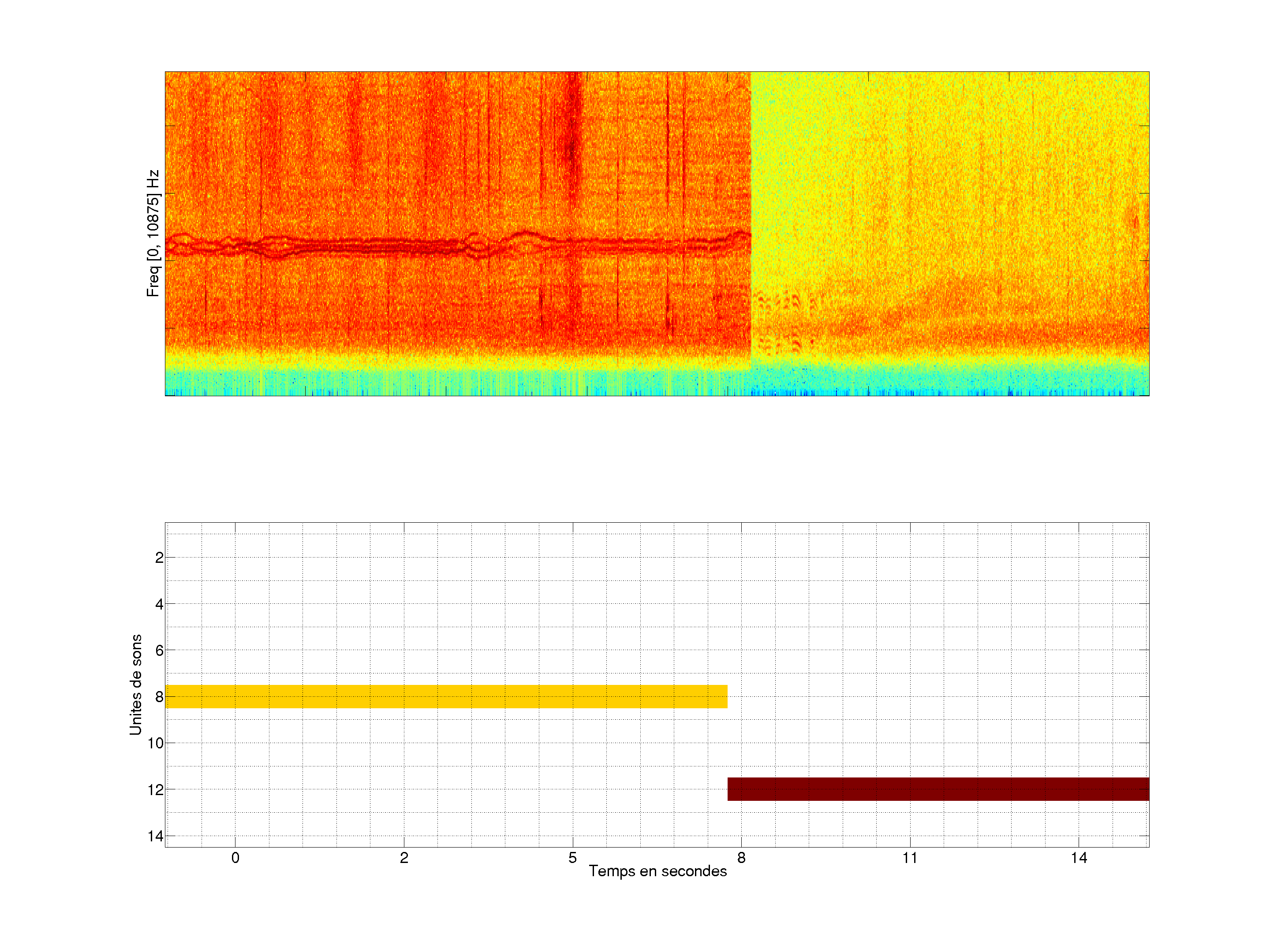Image resolution: width=1270 pixels, height=952 pixels.
Task: Select the y-axis tick label 6
Action: click(159, 650)
